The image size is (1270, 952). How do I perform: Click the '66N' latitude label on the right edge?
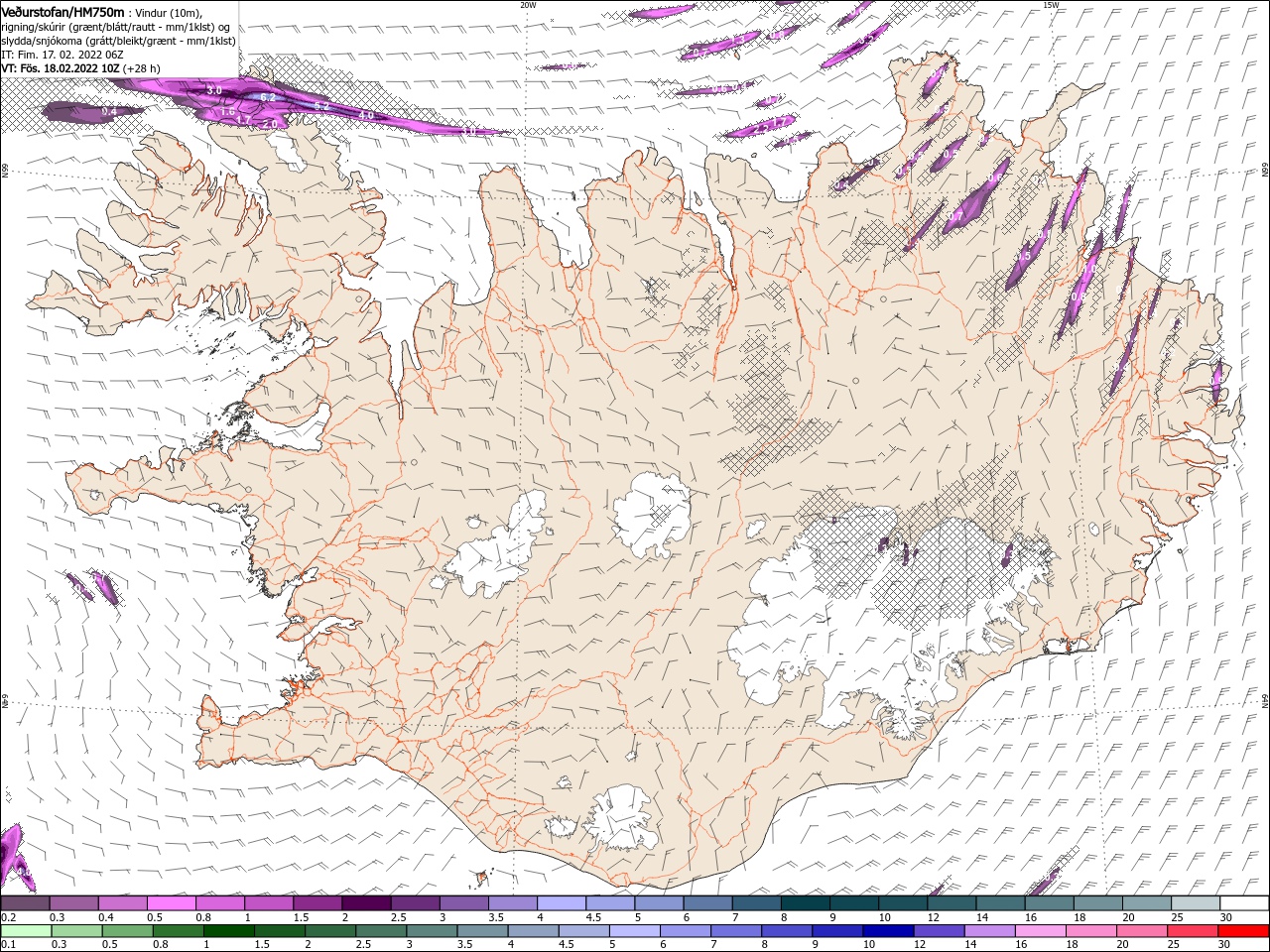(x=1265, y=171)
